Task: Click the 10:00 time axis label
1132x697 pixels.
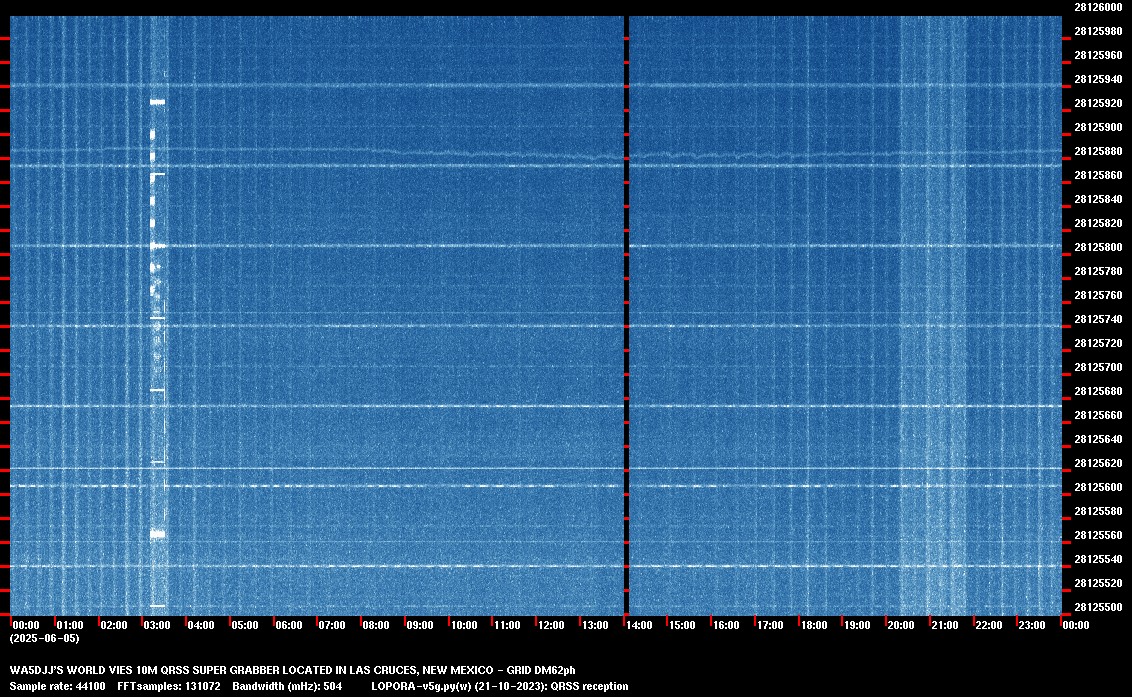Action: tap(463, 625)
